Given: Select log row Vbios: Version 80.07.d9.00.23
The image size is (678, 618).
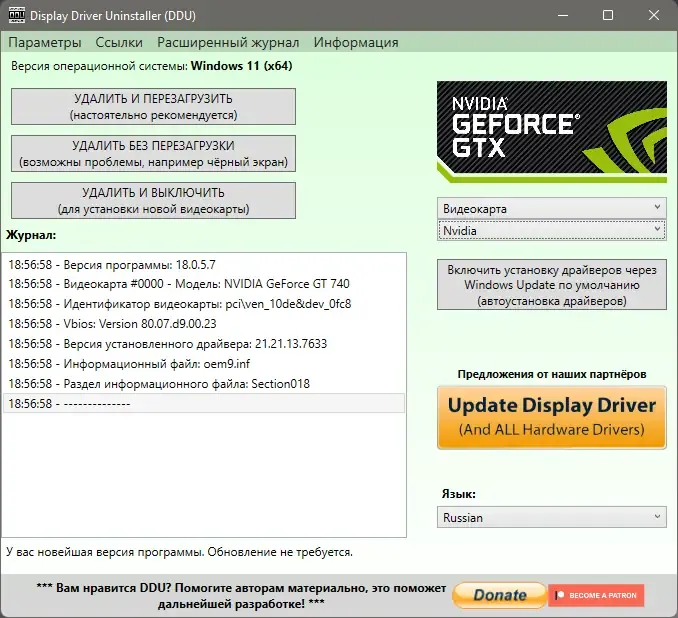Looking at the screenshot, I should (x=204, y=324).
